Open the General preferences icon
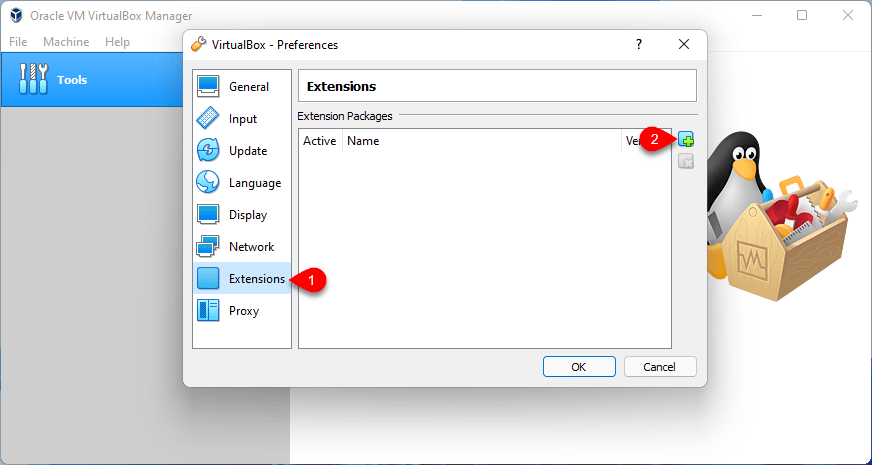 209,86
